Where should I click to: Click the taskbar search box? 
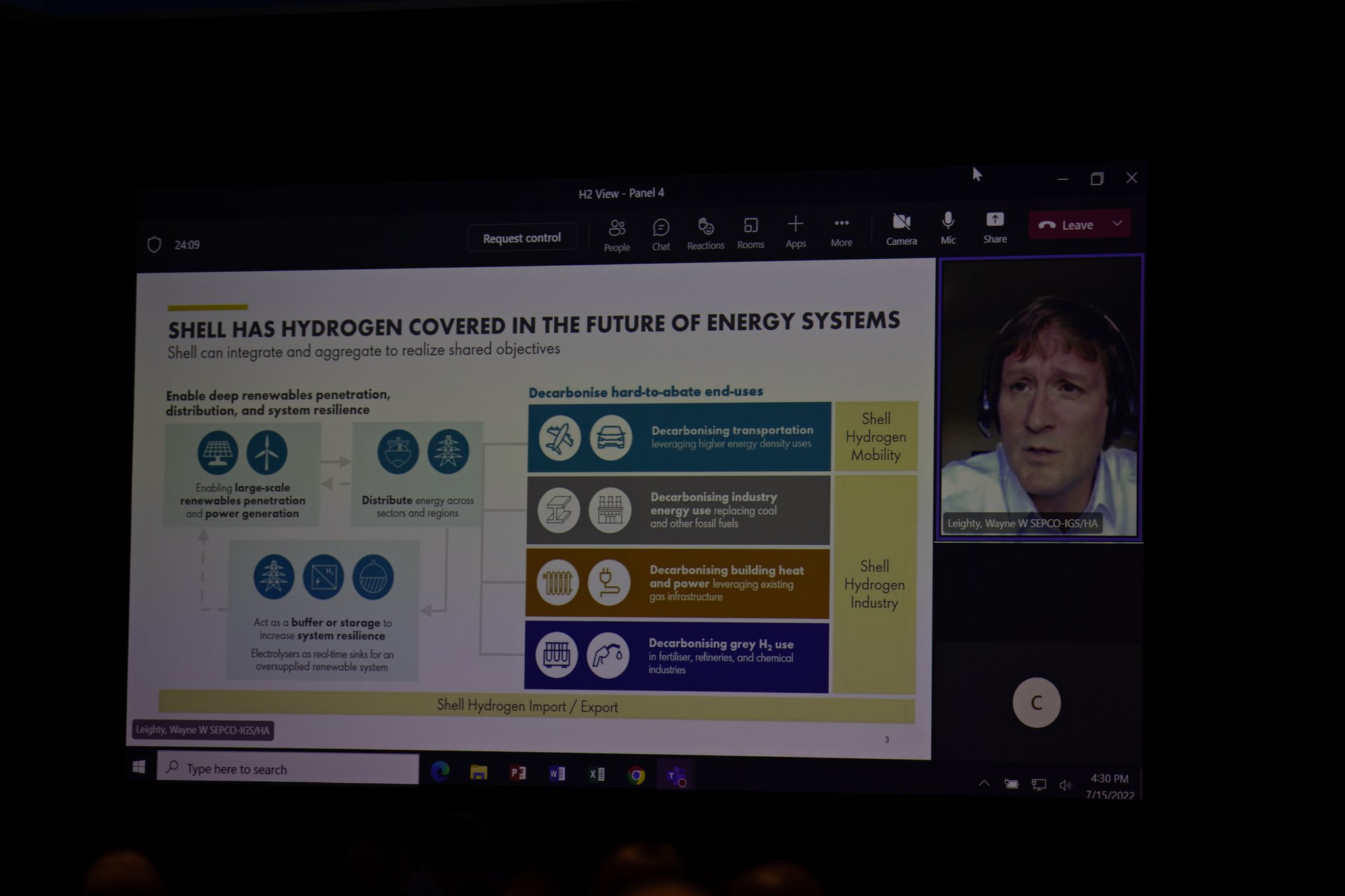(x=288, y=769)
